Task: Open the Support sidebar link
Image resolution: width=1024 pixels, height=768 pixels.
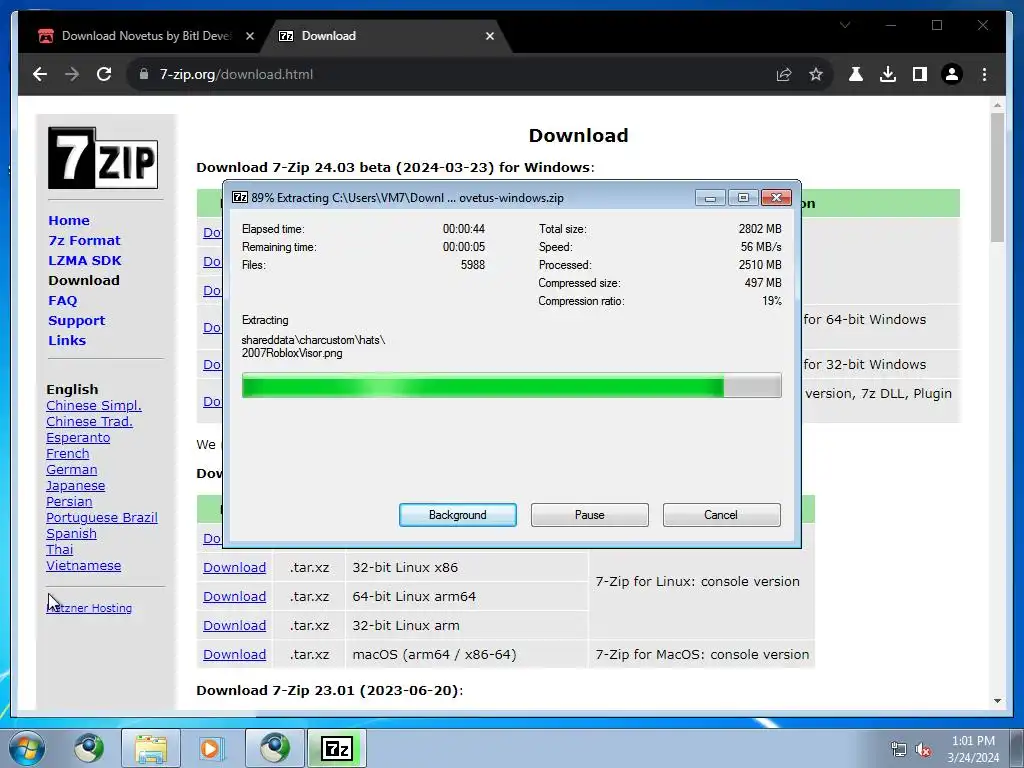Action: (x=76, y=321)
